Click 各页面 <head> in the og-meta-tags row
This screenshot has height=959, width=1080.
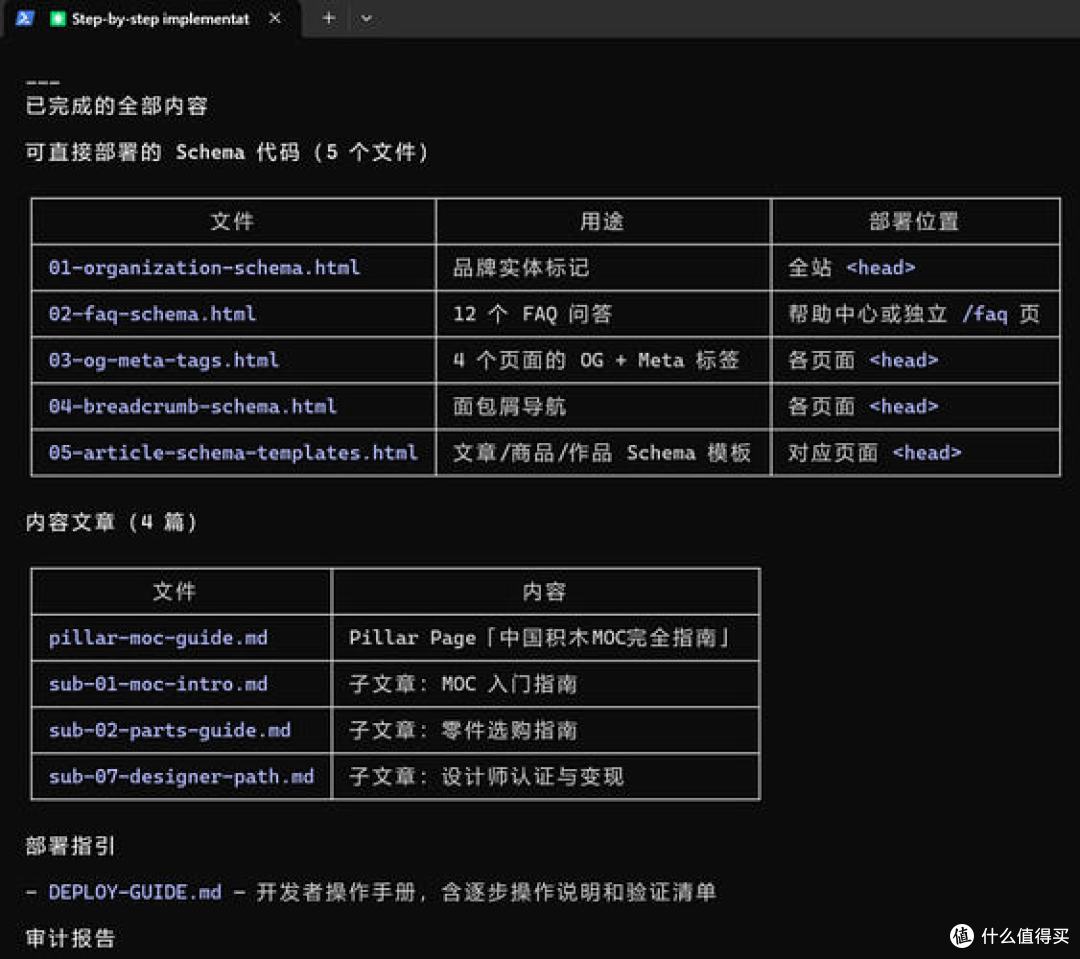(x=863, y=360)
